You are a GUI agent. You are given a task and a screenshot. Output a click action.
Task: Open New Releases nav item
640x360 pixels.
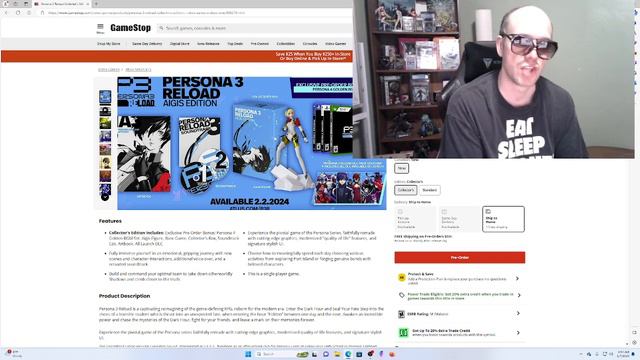pos(208,44)
